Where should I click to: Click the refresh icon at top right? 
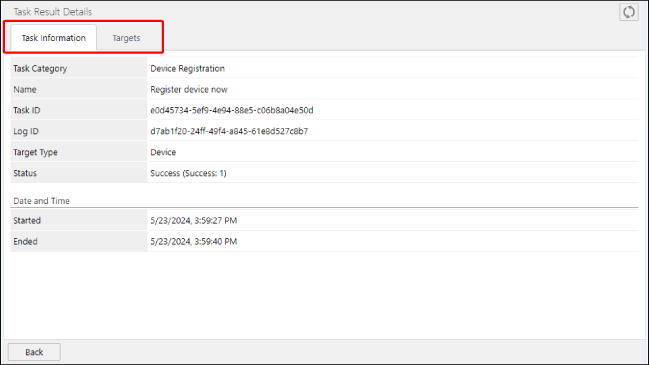(629, 12)
